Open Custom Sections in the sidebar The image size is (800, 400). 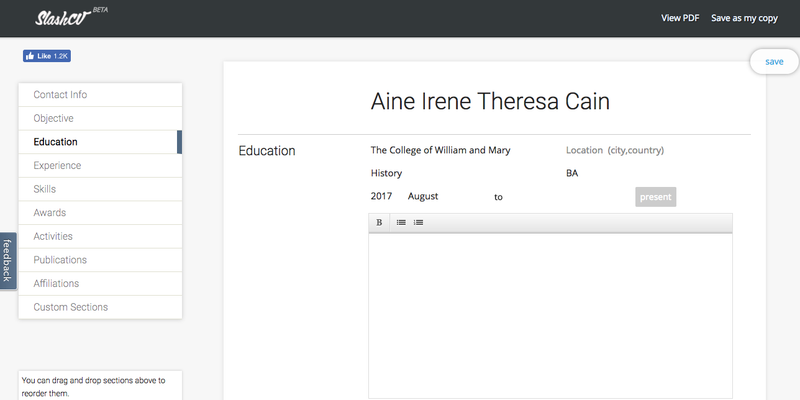click(101, 307)
